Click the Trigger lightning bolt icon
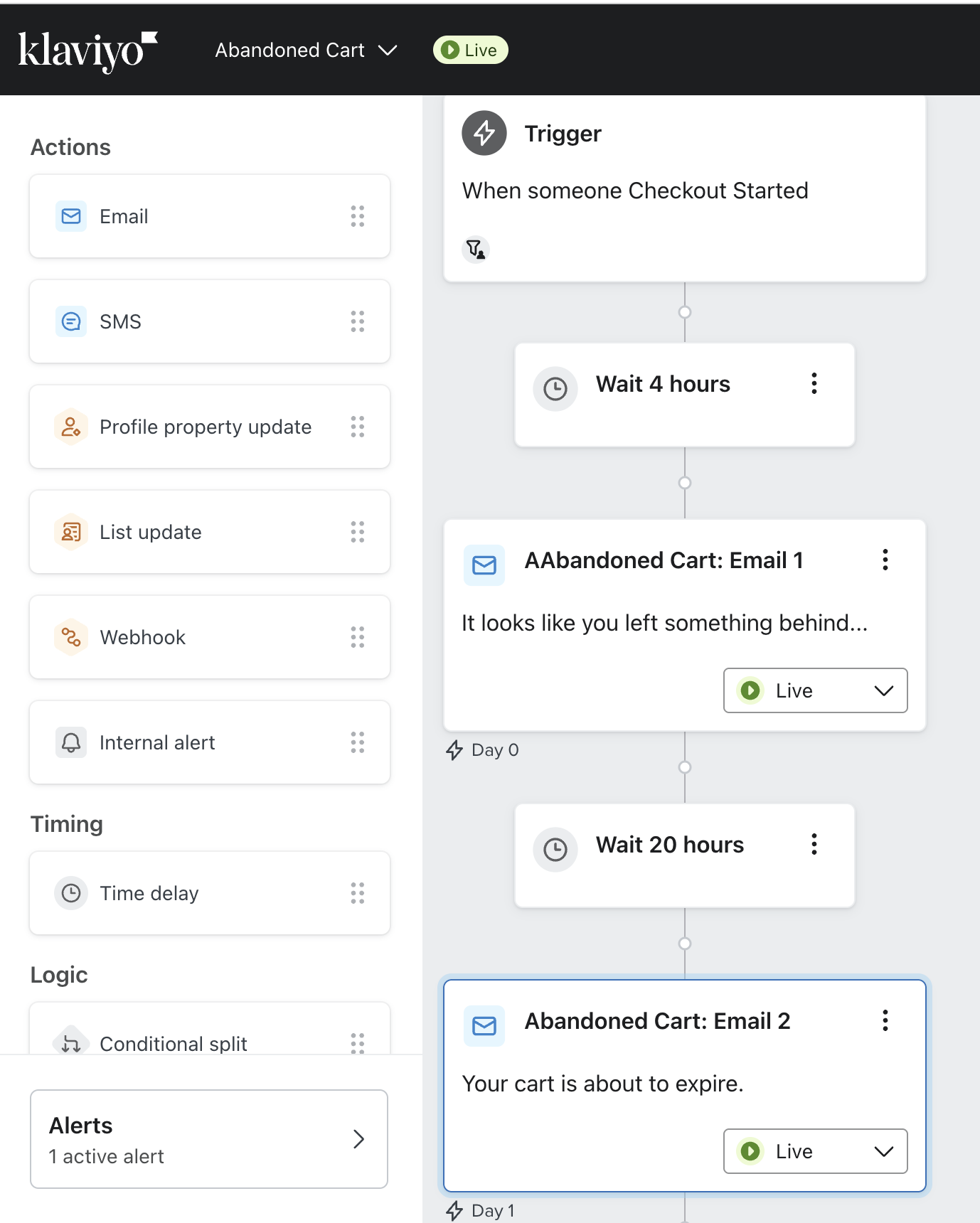The height and width of the screenshot is (1223, 980). (484, 132)
